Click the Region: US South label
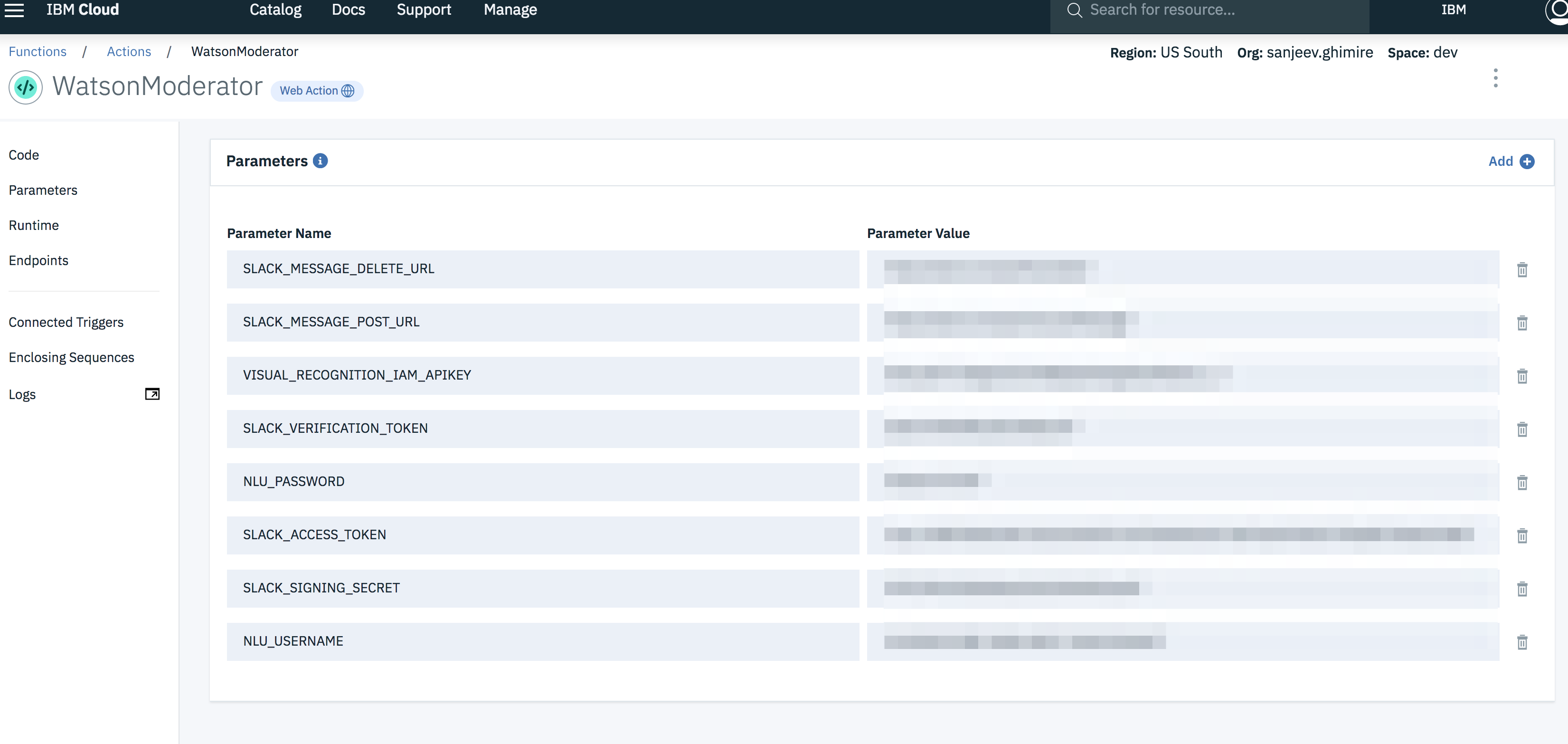1568x744 pixels. (1166, 53)
